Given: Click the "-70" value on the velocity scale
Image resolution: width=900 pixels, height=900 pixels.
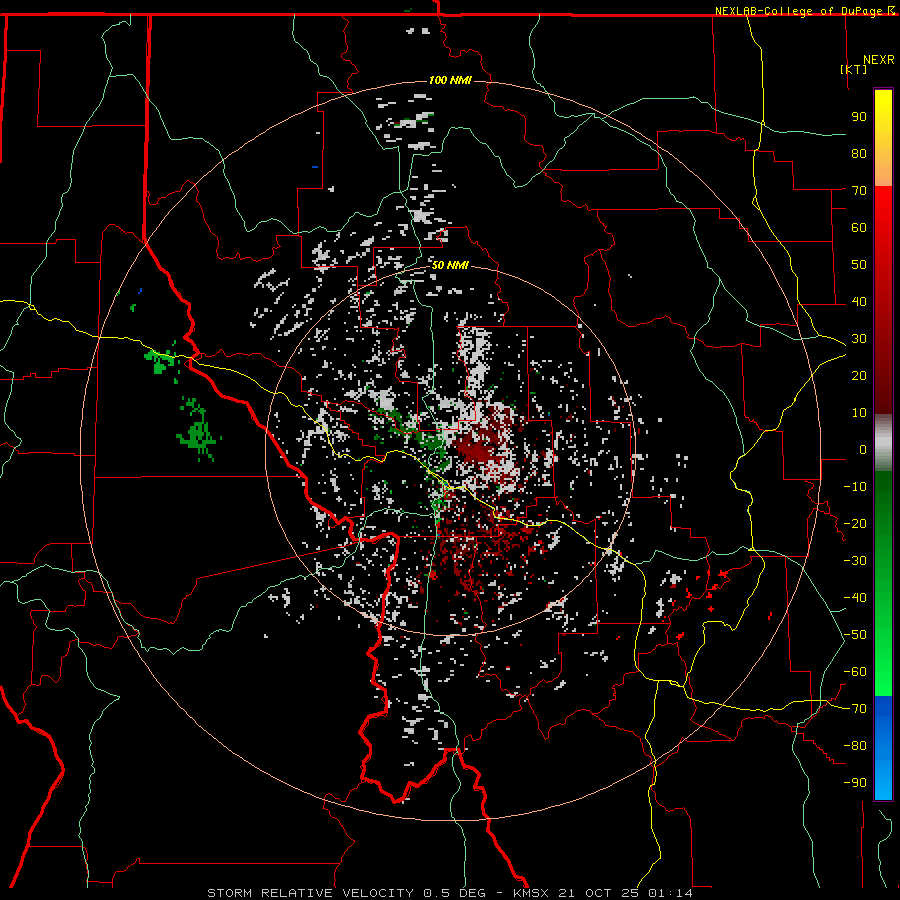Looking at the screenshot, I should click(855, 709).
